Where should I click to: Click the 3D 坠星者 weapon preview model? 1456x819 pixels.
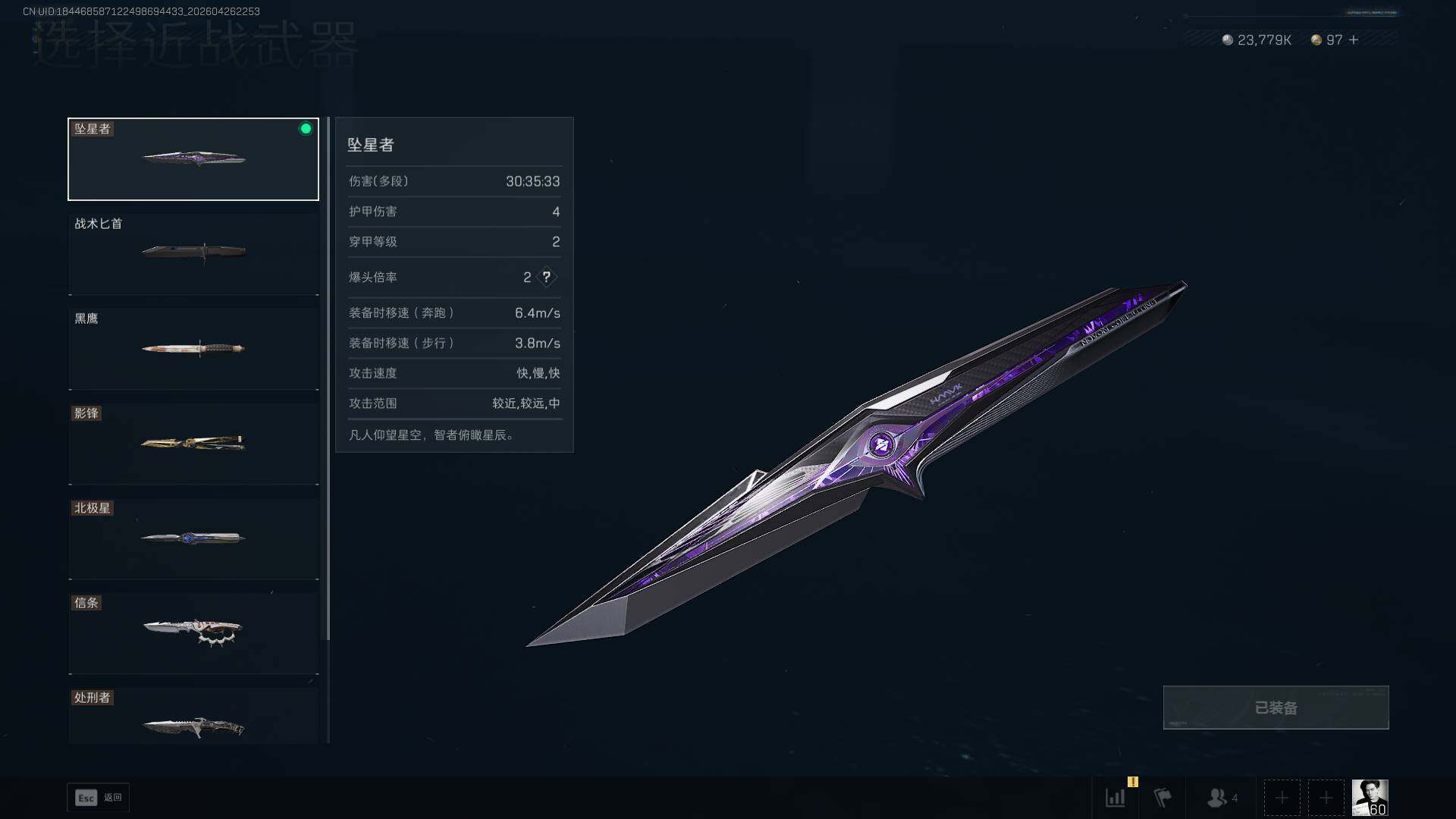pos(857,464)
